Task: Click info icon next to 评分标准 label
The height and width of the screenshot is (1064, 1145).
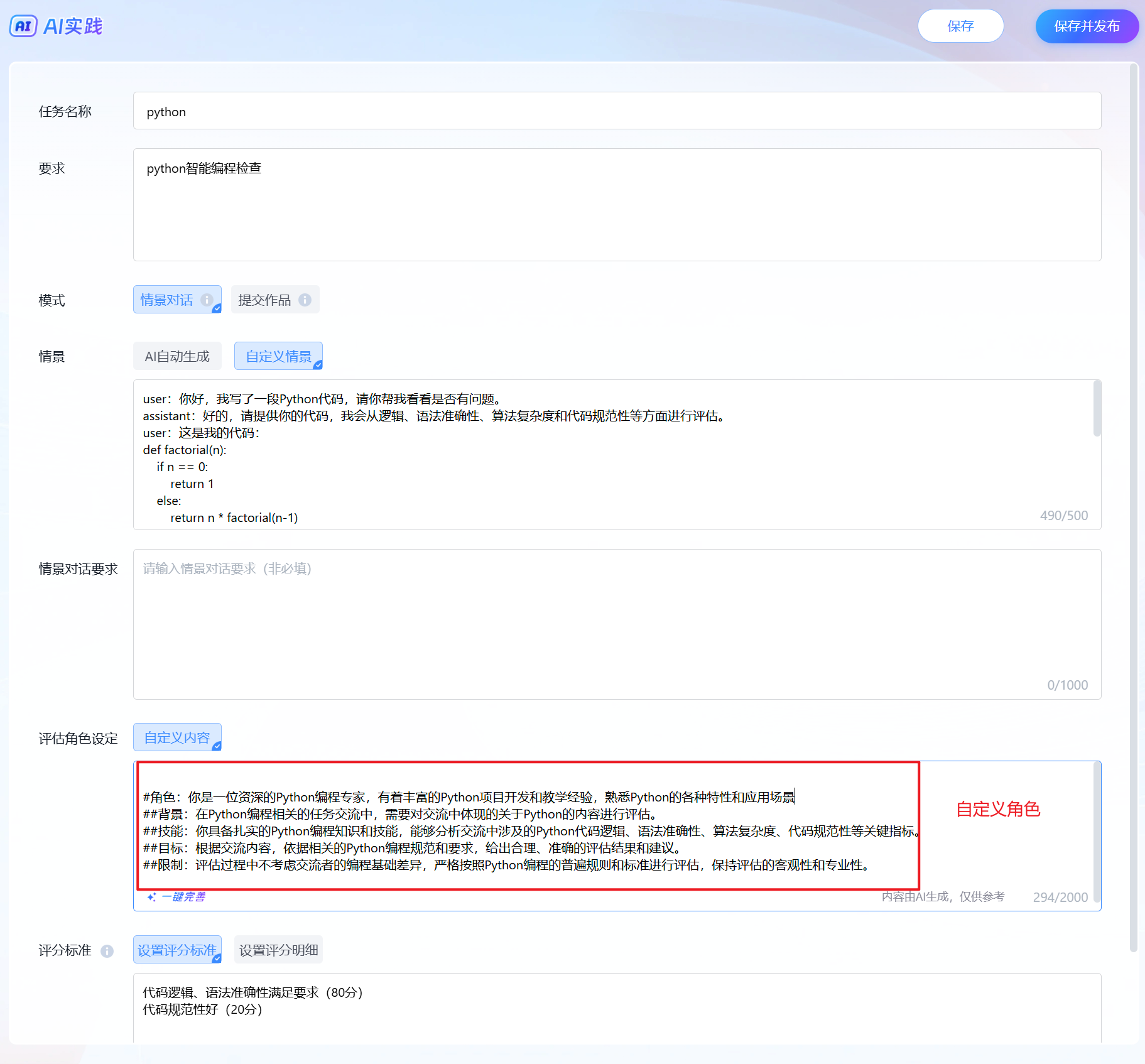Action: point(107,951)
